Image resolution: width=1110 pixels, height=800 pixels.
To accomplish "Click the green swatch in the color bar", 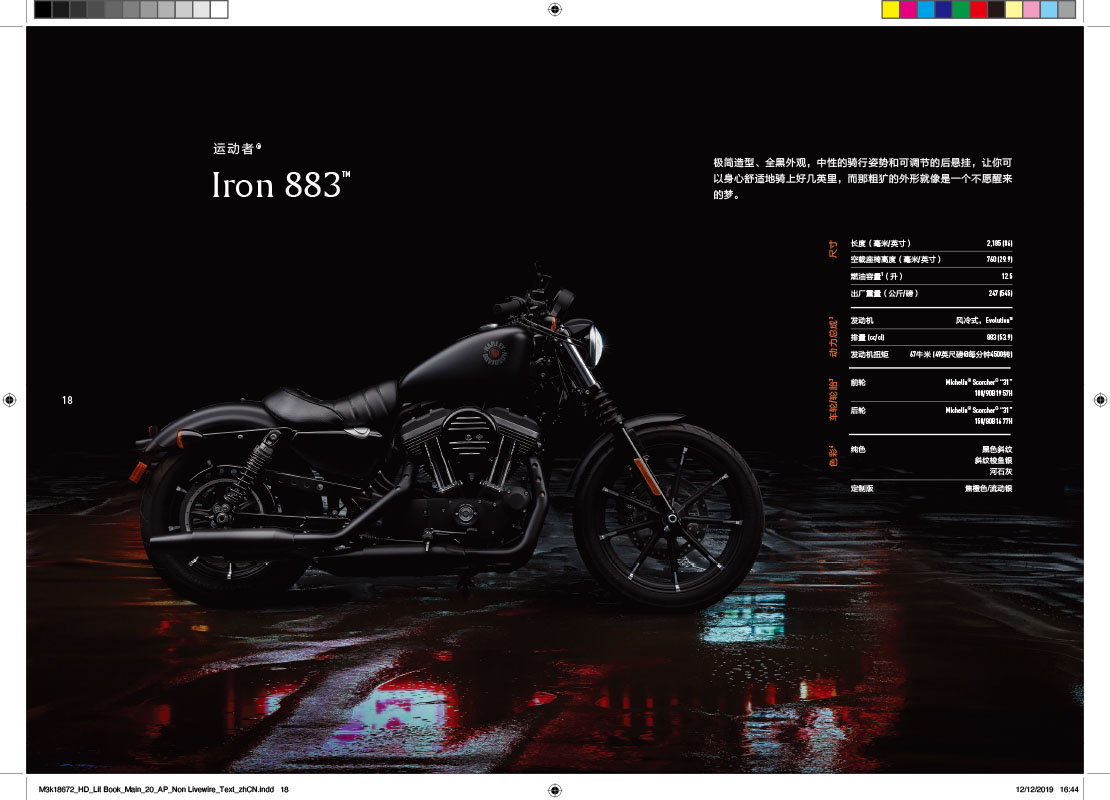I will click(961, 9).
